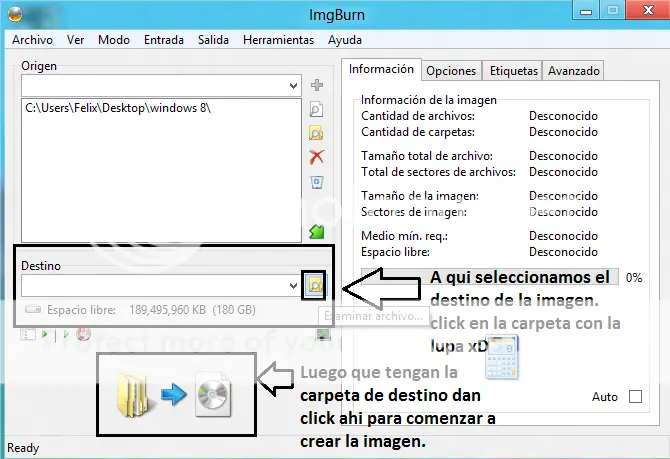This screenshot has height=459, width=670.
Task: Click the Tamaño de la imagen label
Action: (420, 196)
